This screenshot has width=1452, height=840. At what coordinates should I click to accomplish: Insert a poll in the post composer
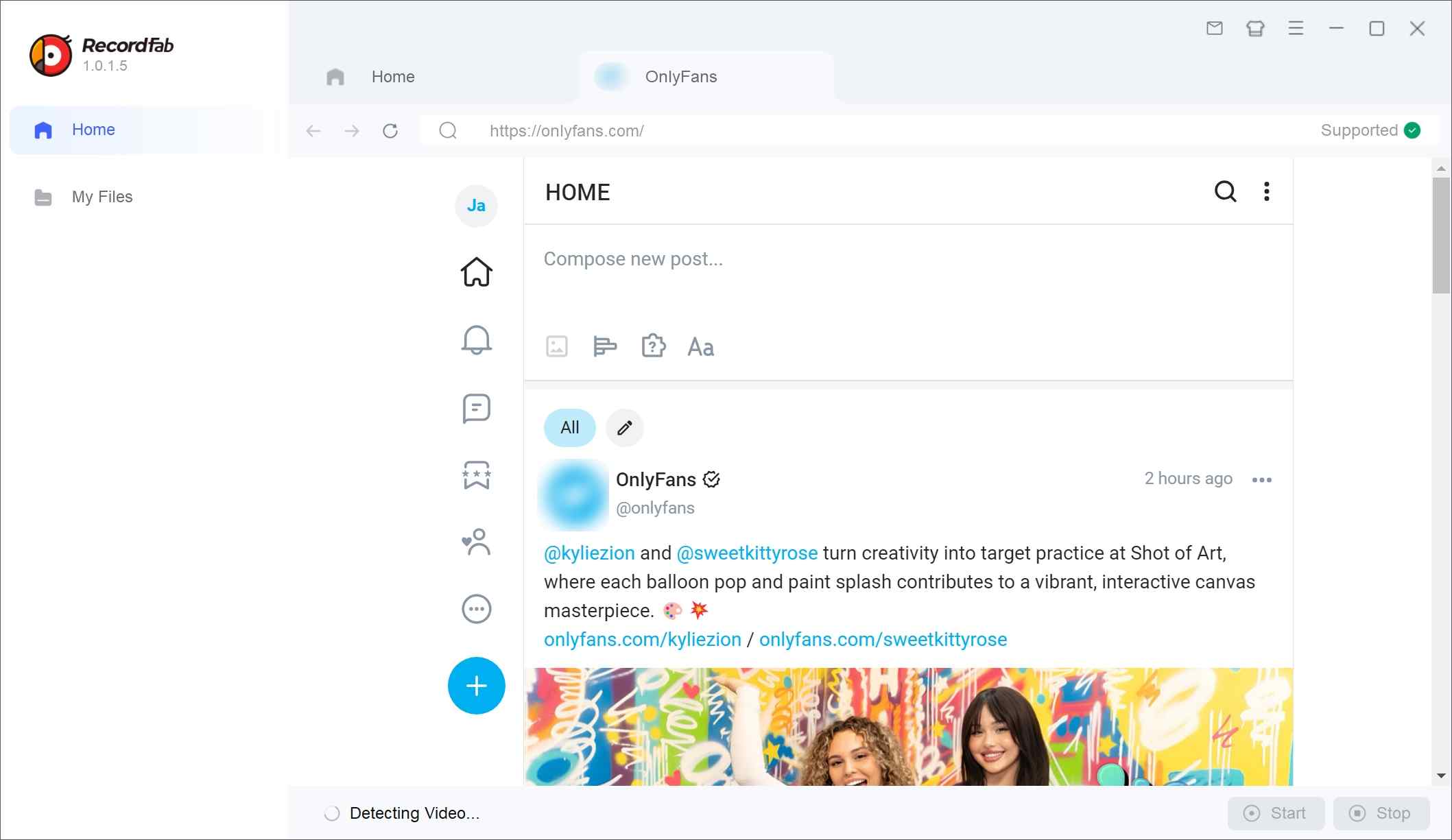click(604, 346)
